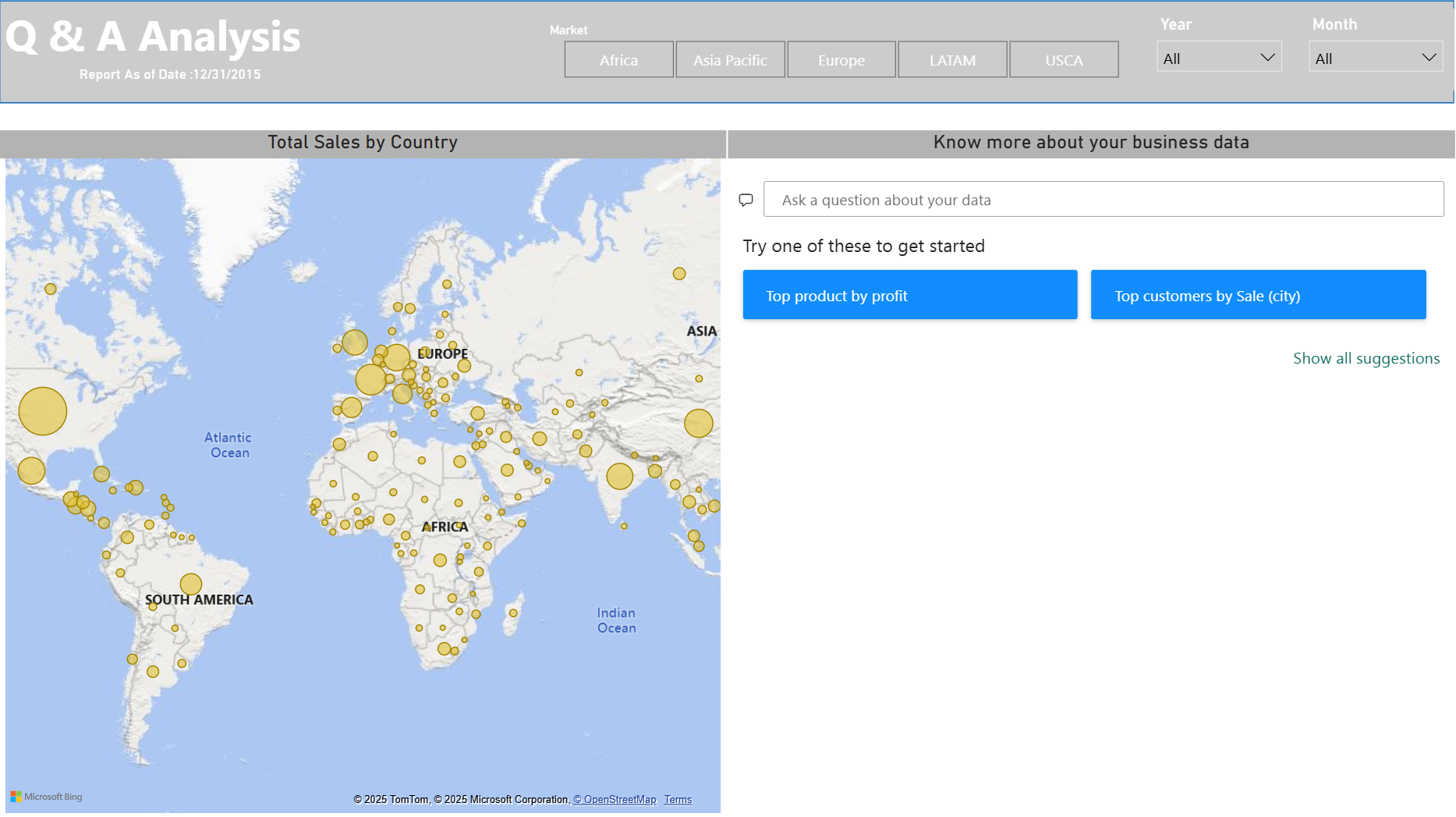Click the Q&A speech bubble icon
The width and height of the screenshot is (1456, 817).
tap(746, 200)
